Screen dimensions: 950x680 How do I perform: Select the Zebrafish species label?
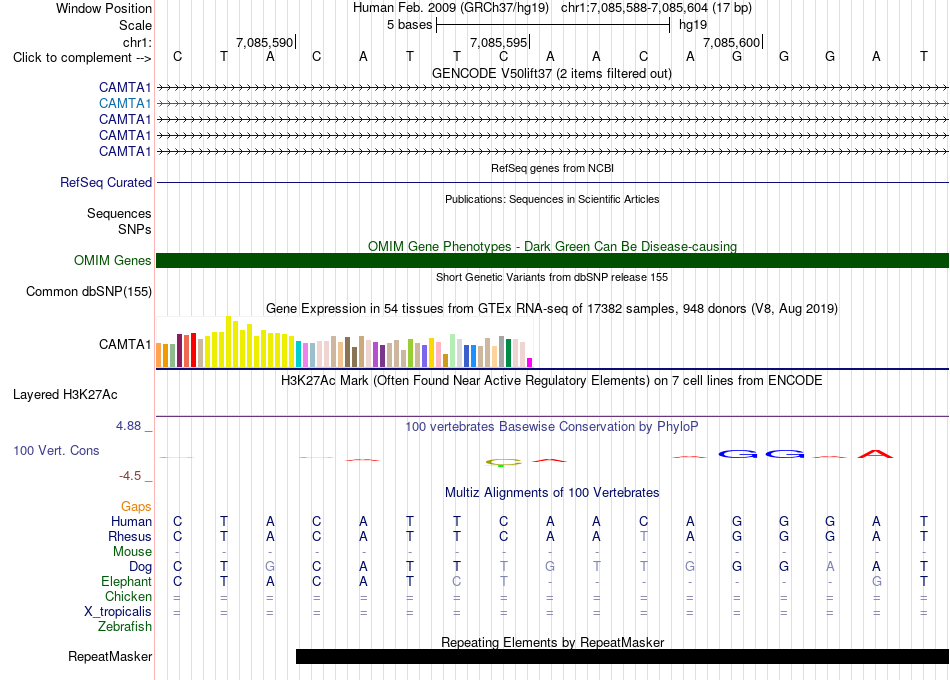pos(125,626)
